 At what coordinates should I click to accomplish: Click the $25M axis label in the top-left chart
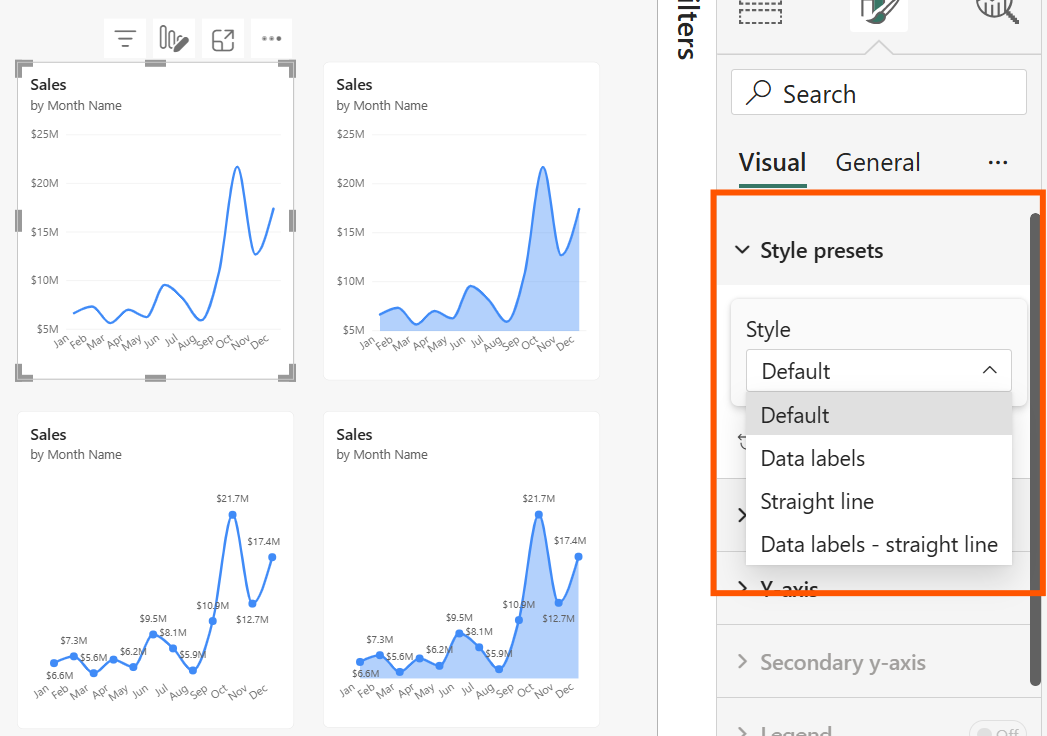click(x=45, y=134)
